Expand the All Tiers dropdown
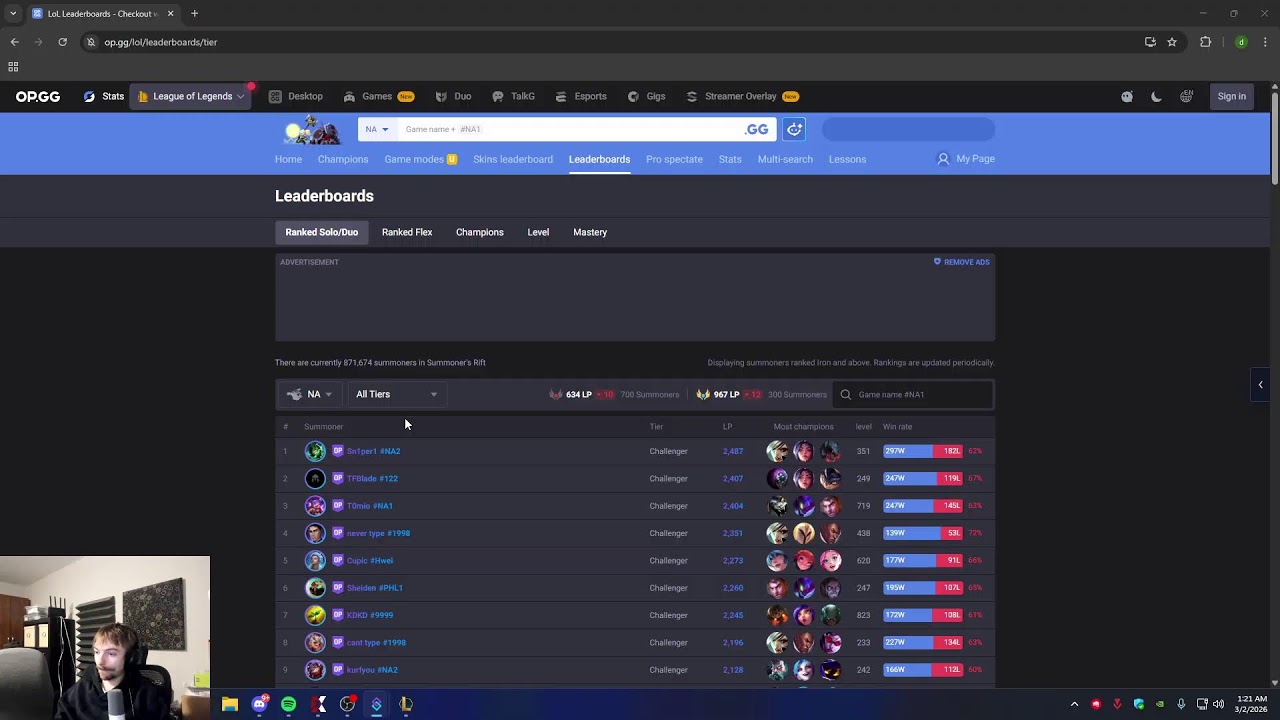This screenshot has width=1280, height=720. click(x=397, y=394)
